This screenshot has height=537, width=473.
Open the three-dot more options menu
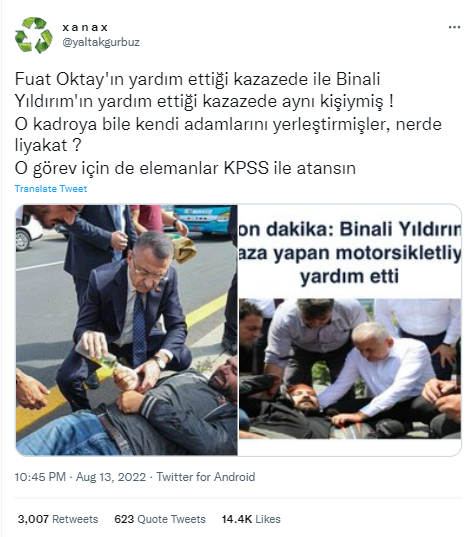click(x=455, y=27)
